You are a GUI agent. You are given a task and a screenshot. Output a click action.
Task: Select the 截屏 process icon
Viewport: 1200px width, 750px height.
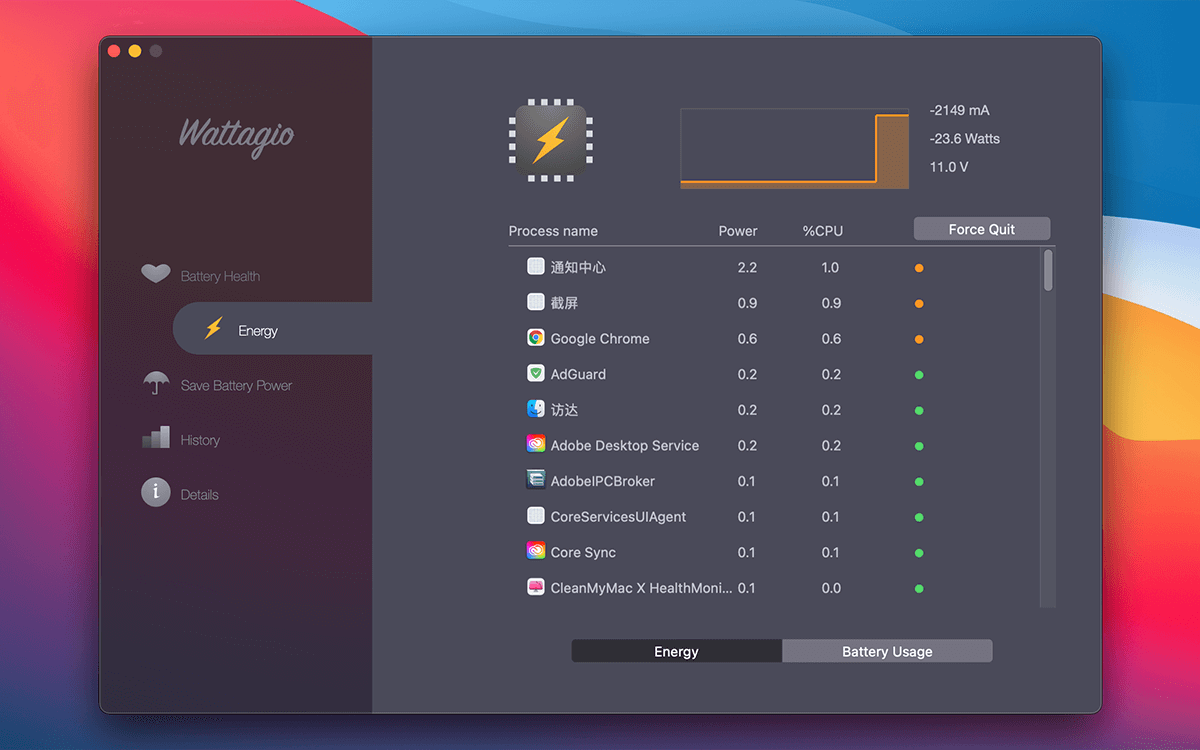(x=536, y=302)
